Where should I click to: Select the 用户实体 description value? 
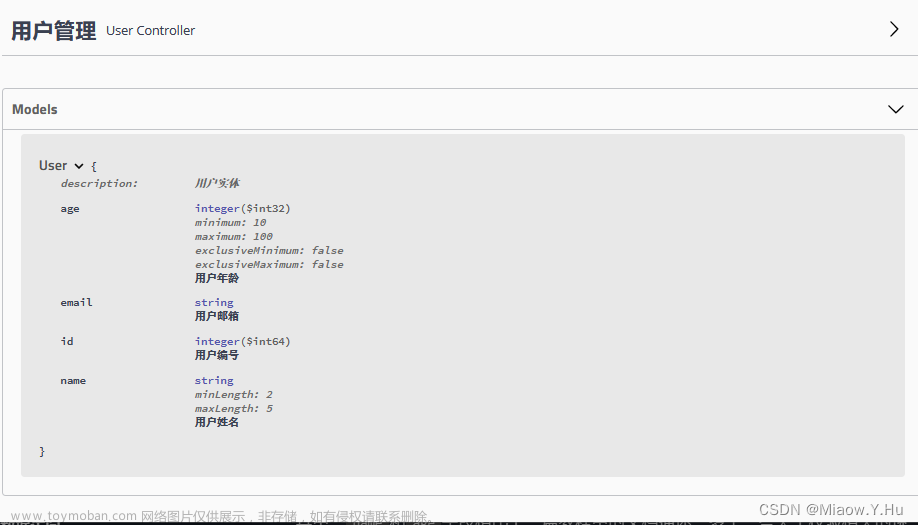(217, 183)
